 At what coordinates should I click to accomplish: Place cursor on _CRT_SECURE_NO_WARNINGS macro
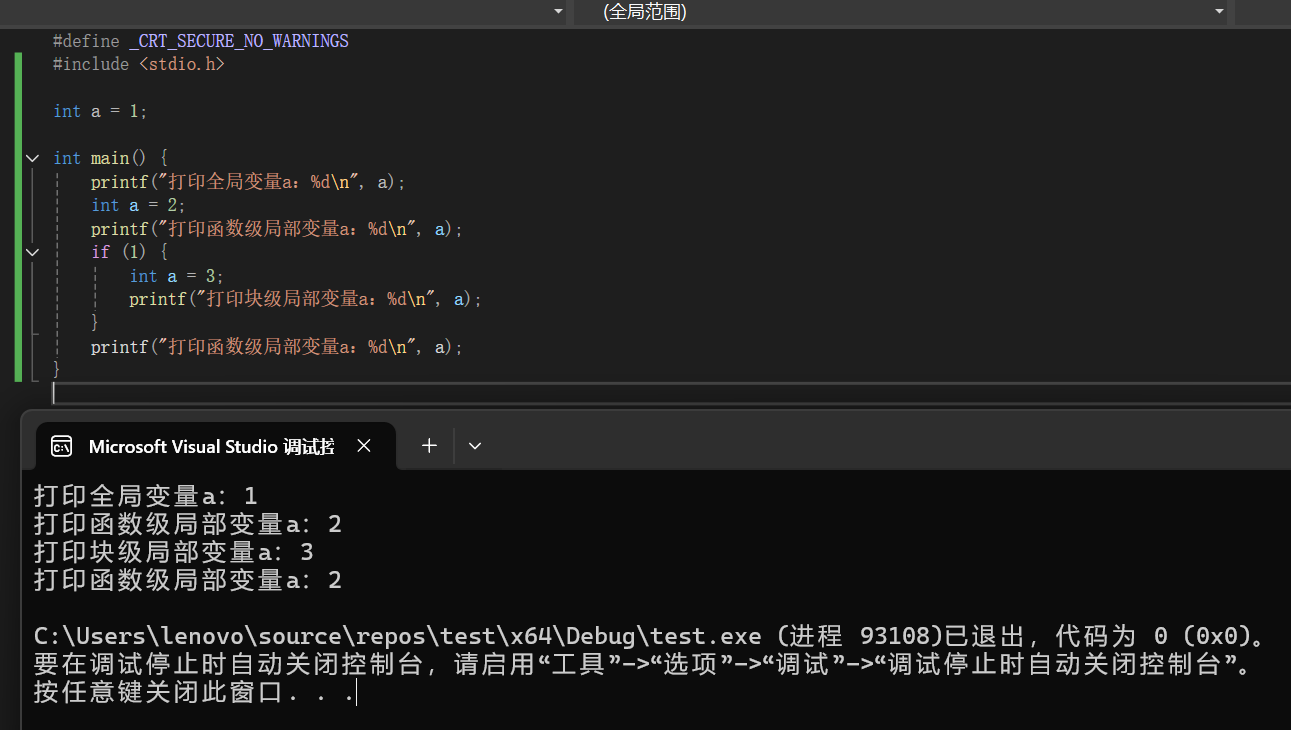[238, 41]
